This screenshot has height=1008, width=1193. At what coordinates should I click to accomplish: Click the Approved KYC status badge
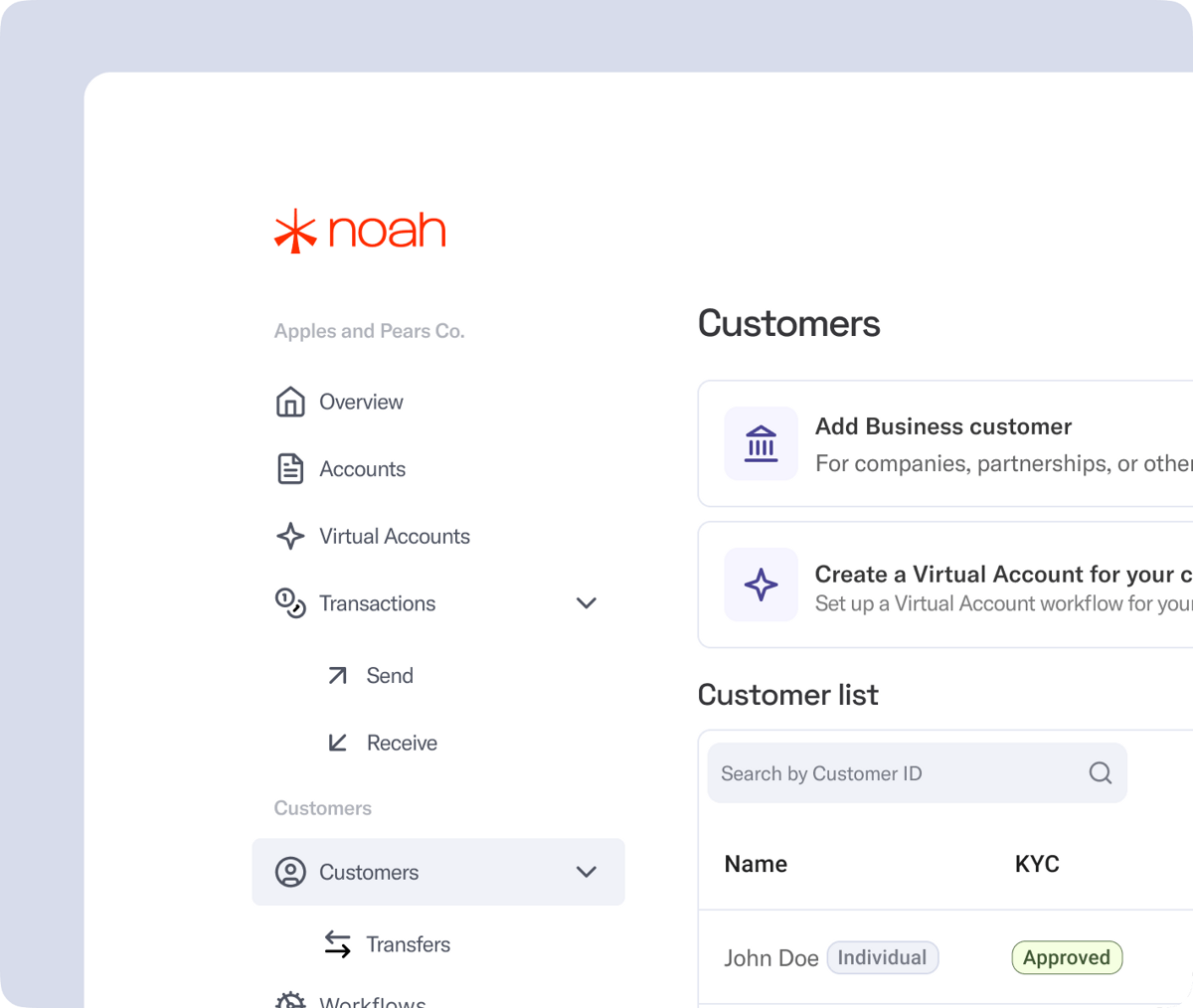tap(1067, 957)
